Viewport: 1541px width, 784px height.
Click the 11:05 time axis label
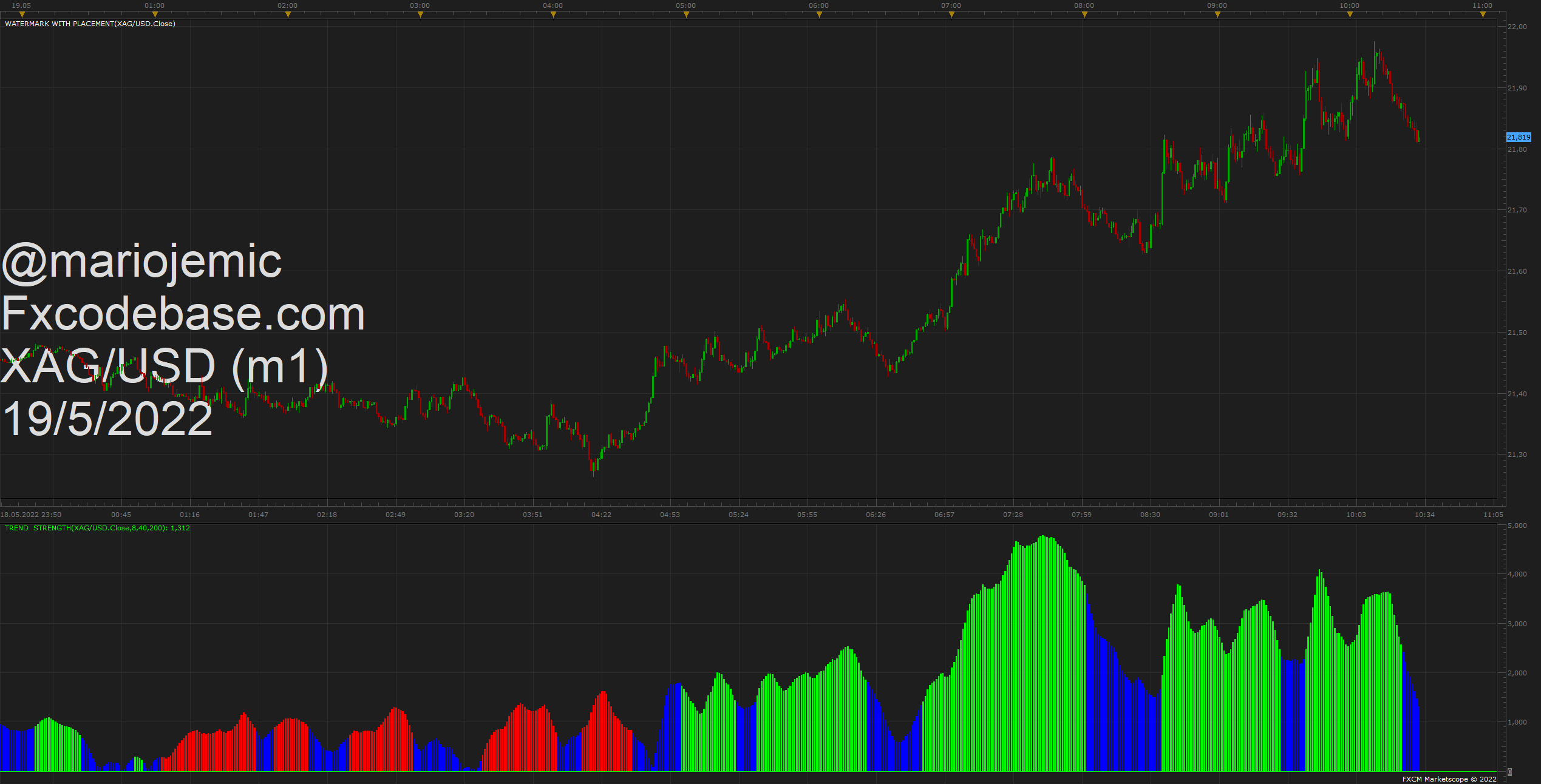[x=1494, y=515]
